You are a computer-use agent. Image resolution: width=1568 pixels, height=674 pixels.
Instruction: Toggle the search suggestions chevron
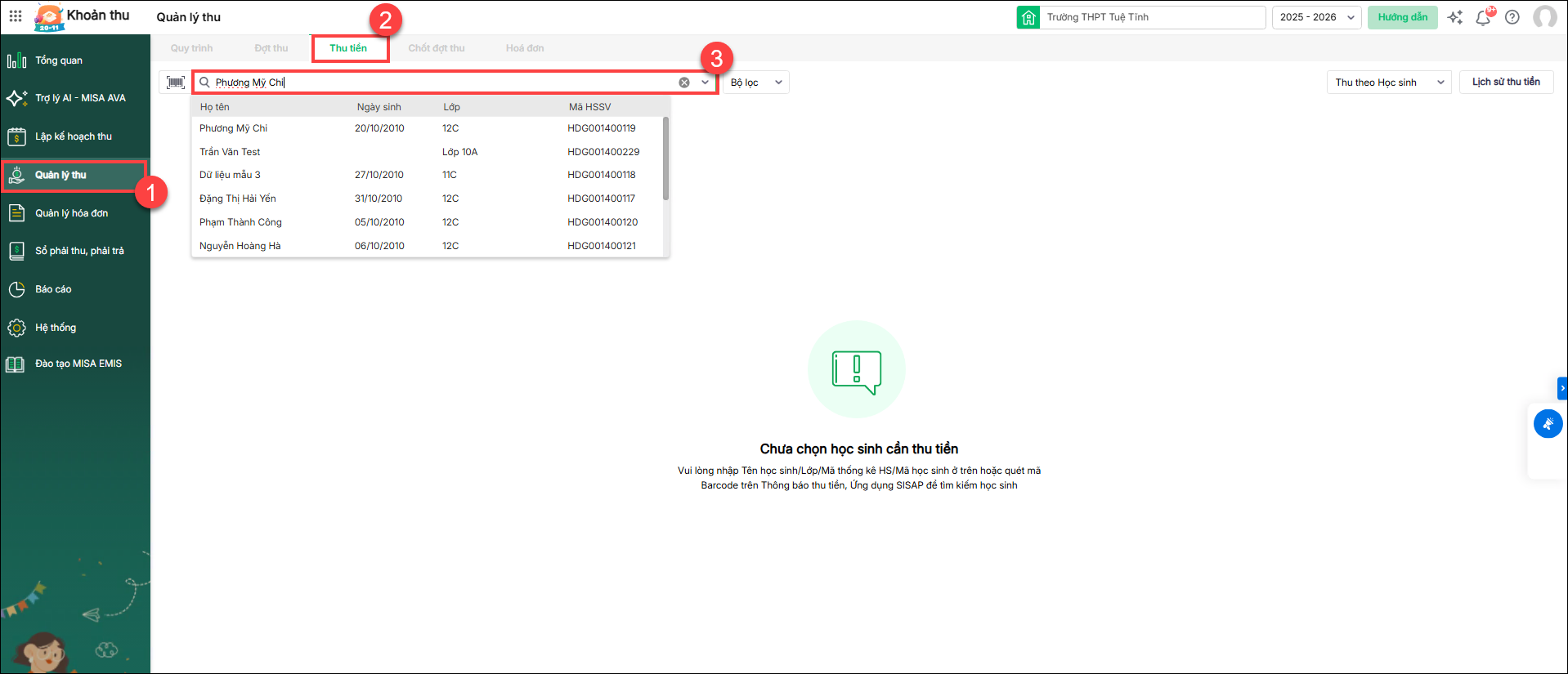tap(705, 83)
